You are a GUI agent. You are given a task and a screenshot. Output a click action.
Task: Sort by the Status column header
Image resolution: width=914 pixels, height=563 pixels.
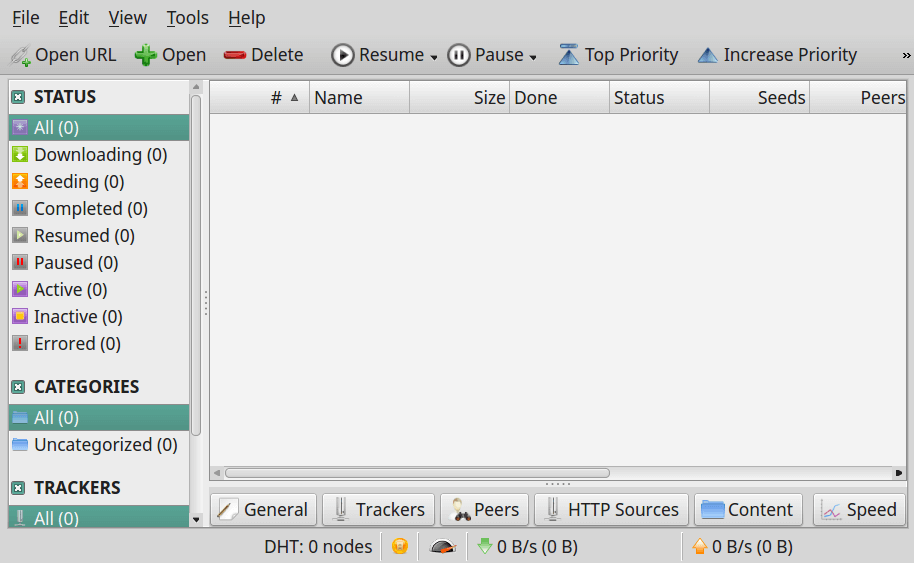click(x=660, y=97)
